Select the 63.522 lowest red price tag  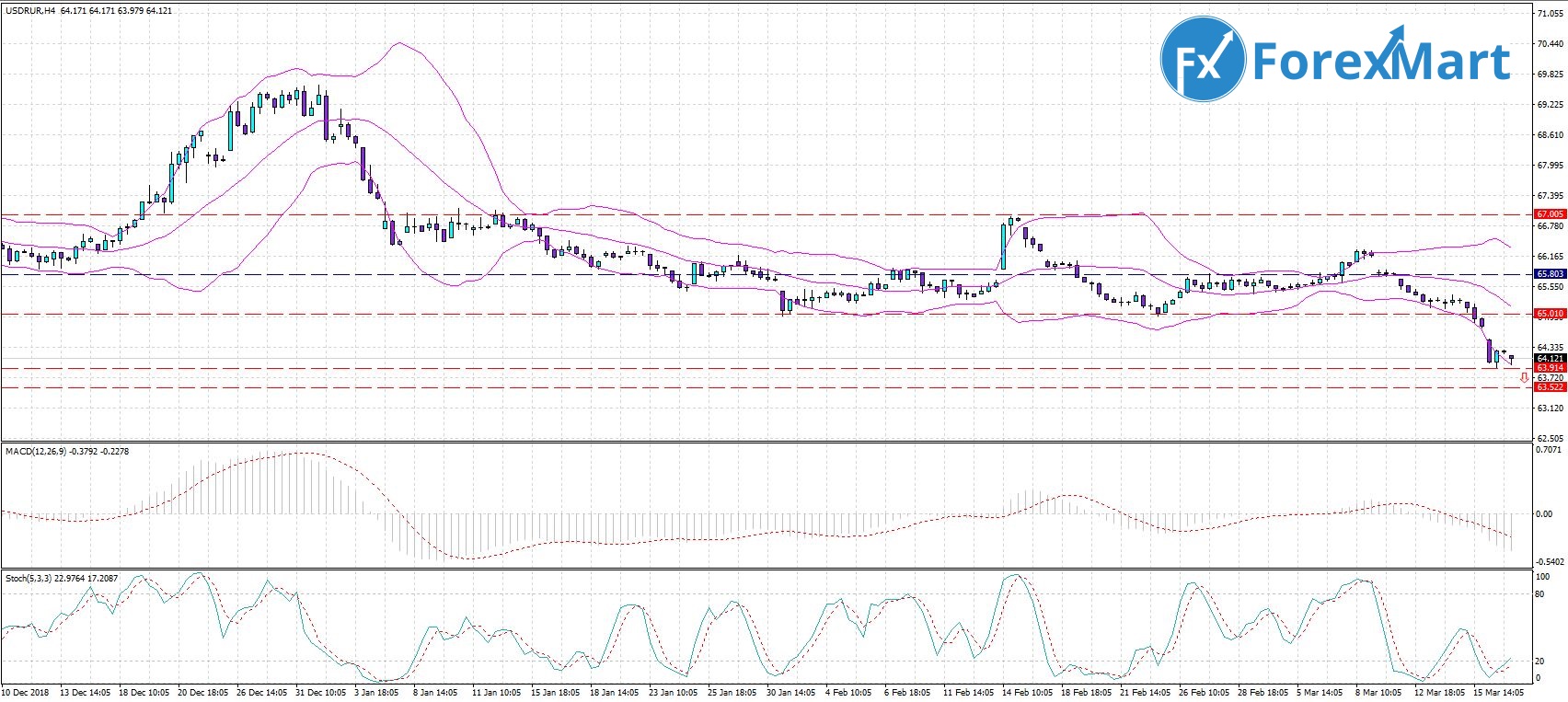click(1550, 387)
